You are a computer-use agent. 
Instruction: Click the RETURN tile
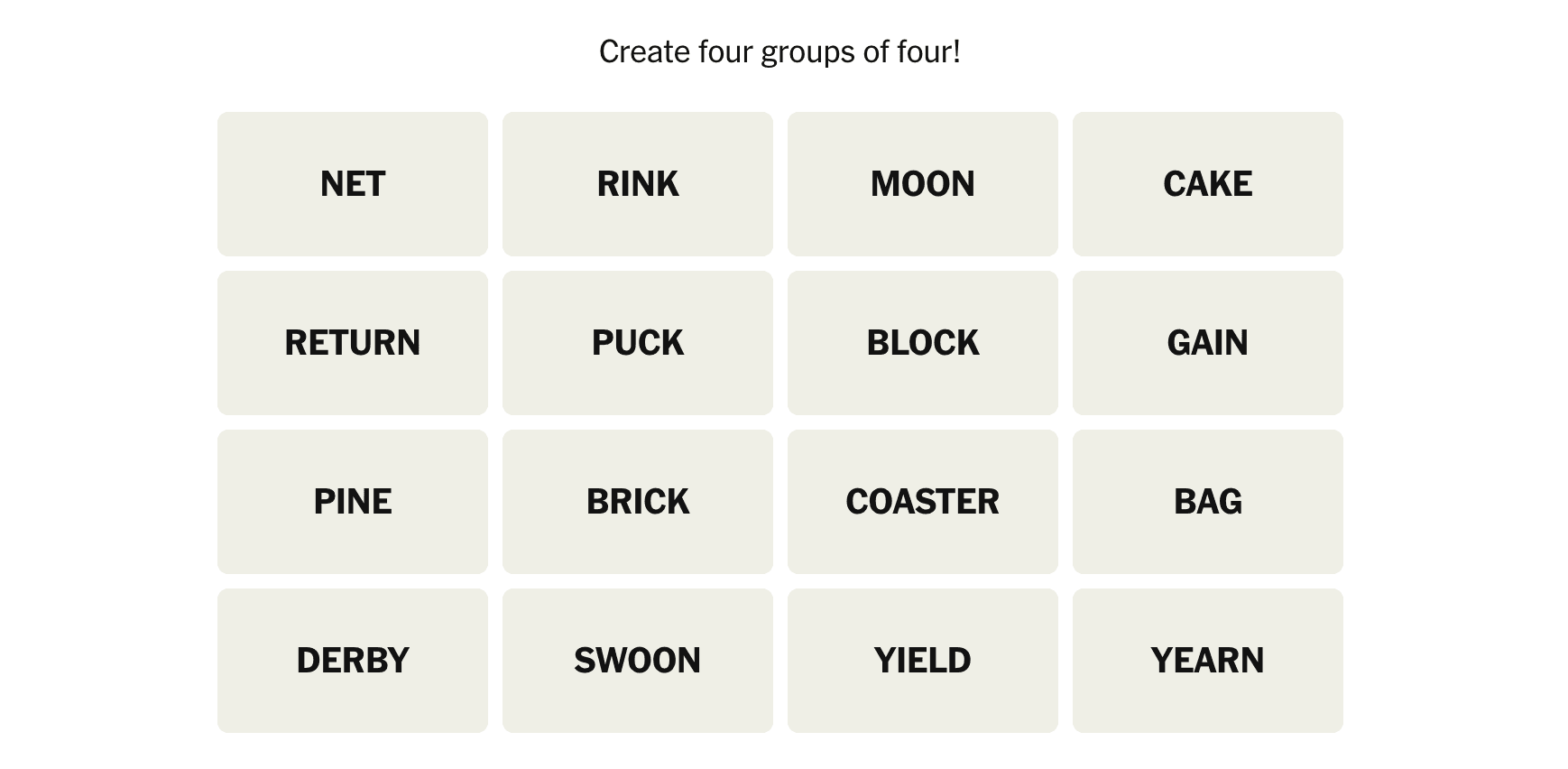(352, 343)
